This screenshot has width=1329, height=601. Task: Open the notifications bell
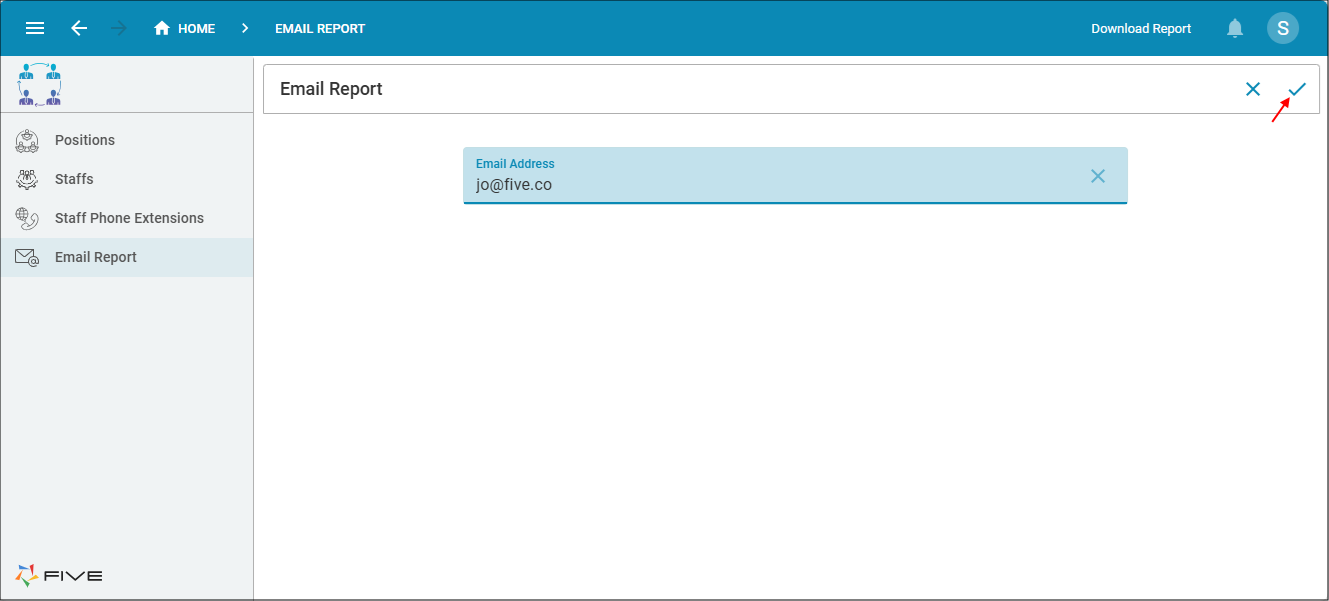1235,28
